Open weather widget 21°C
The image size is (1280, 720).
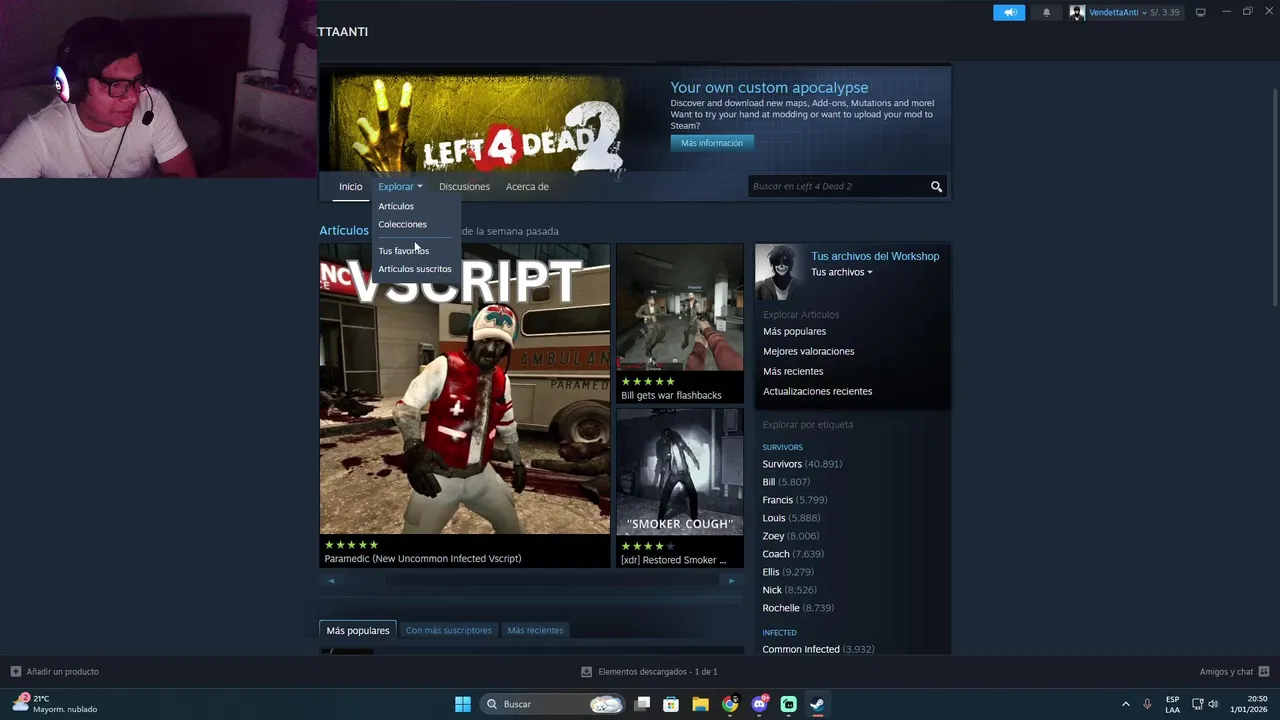click(54, 704)
